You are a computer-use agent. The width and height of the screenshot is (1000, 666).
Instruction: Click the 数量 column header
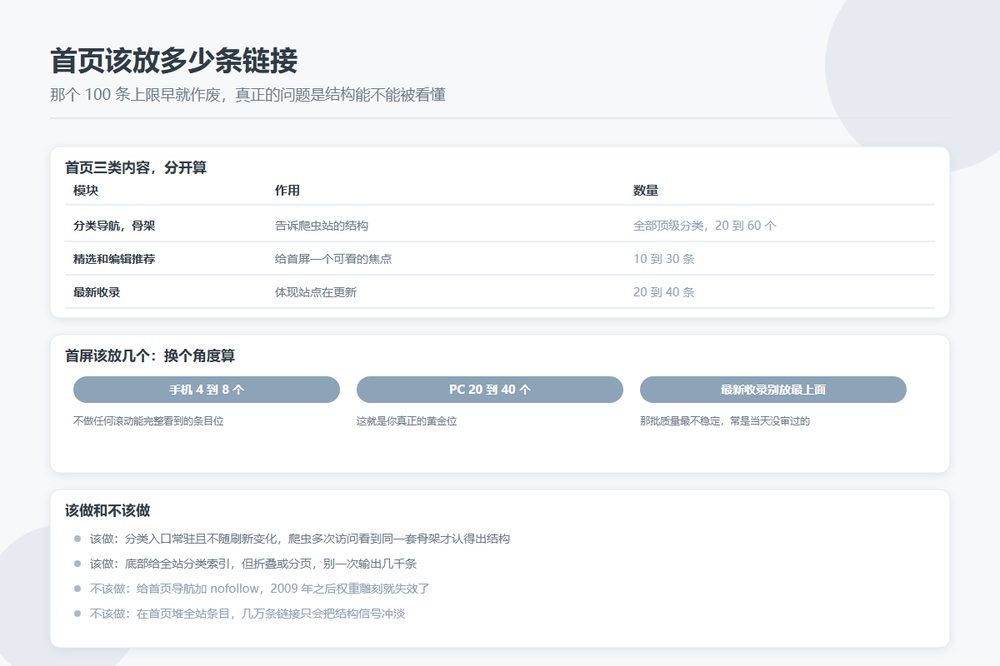[x=645, y=191]
